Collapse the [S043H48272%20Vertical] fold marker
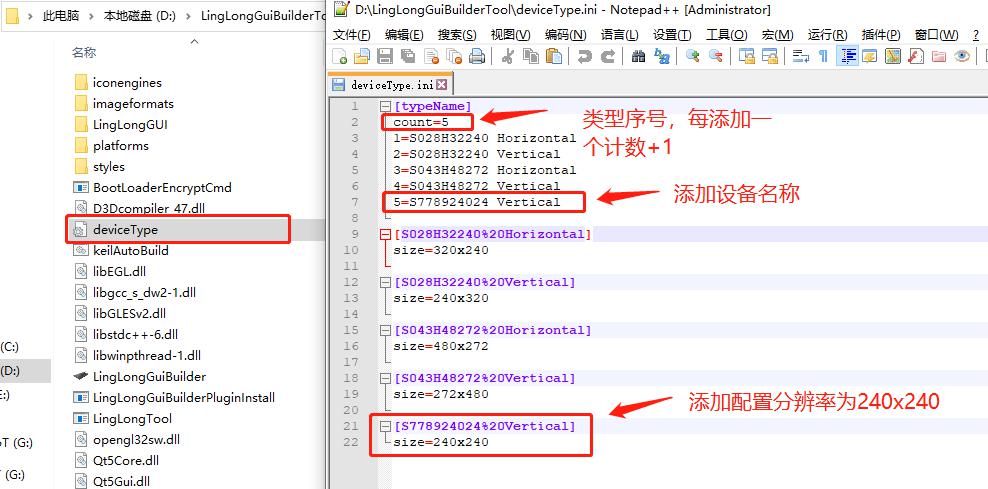Screen dimensions: 988x489 pos(385,378)
